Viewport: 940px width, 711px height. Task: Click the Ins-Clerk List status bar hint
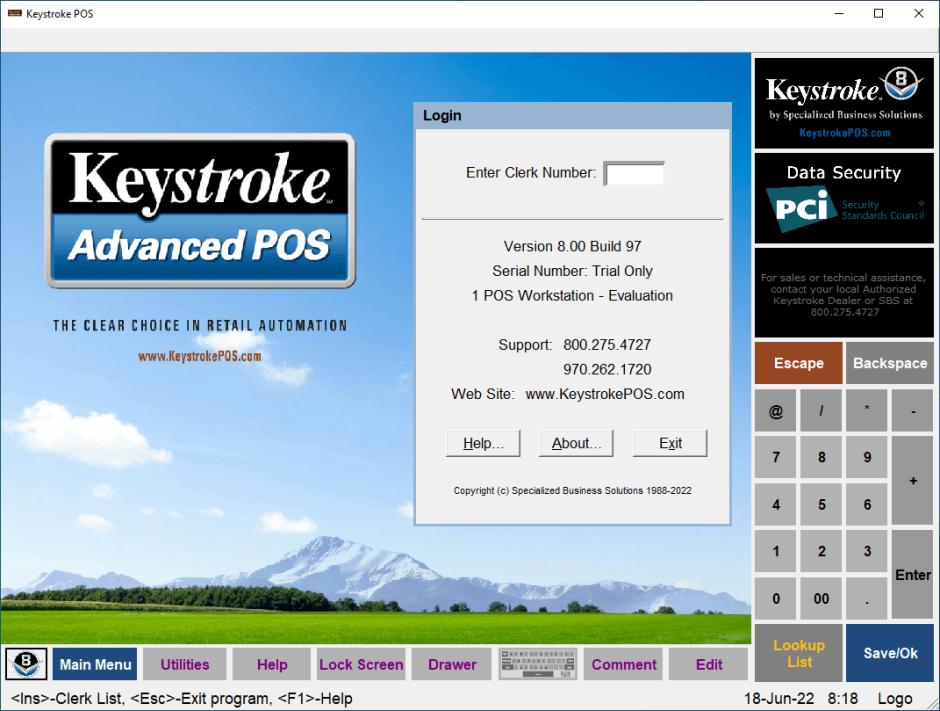pyautogui.click(x=68, y=698)
